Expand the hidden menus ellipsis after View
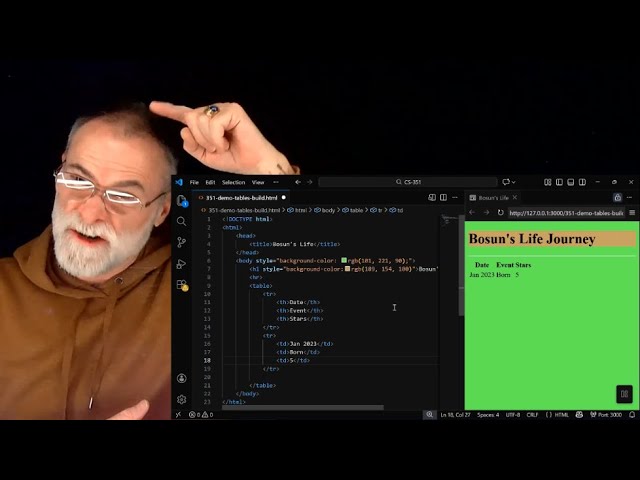Viewport: 640px width, 480px height. tap(276, 182)
